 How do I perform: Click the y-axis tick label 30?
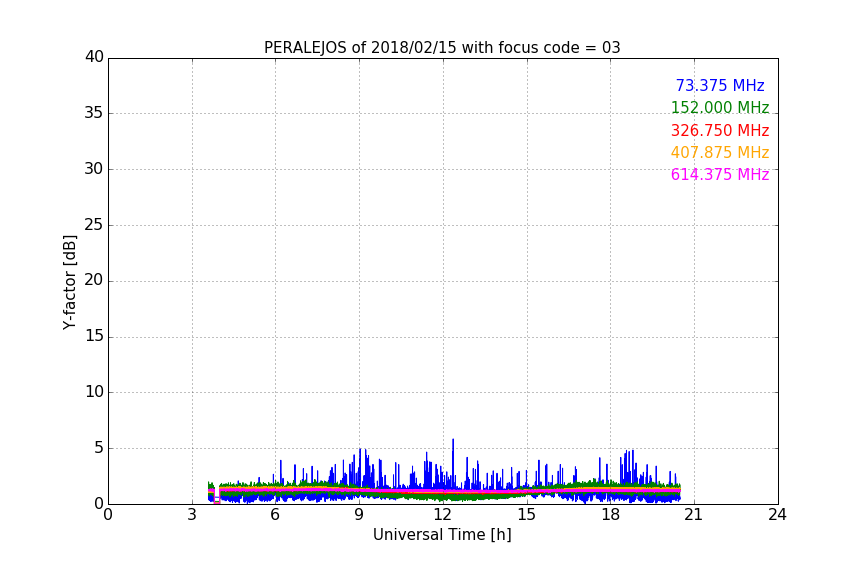coord(94,169)
